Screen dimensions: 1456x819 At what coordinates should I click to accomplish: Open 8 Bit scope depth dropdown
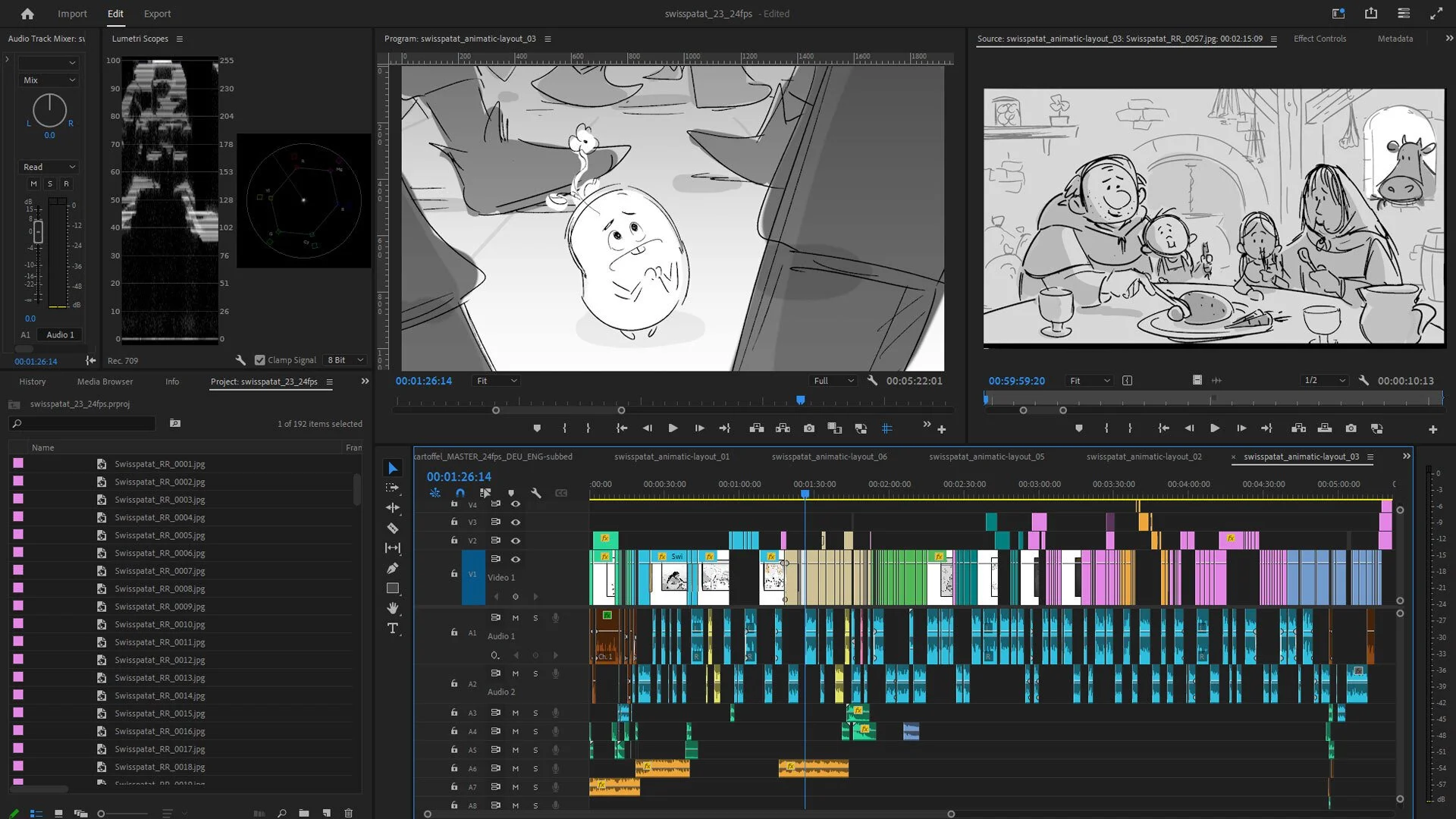pyautogui.click(x=345, y=360)
